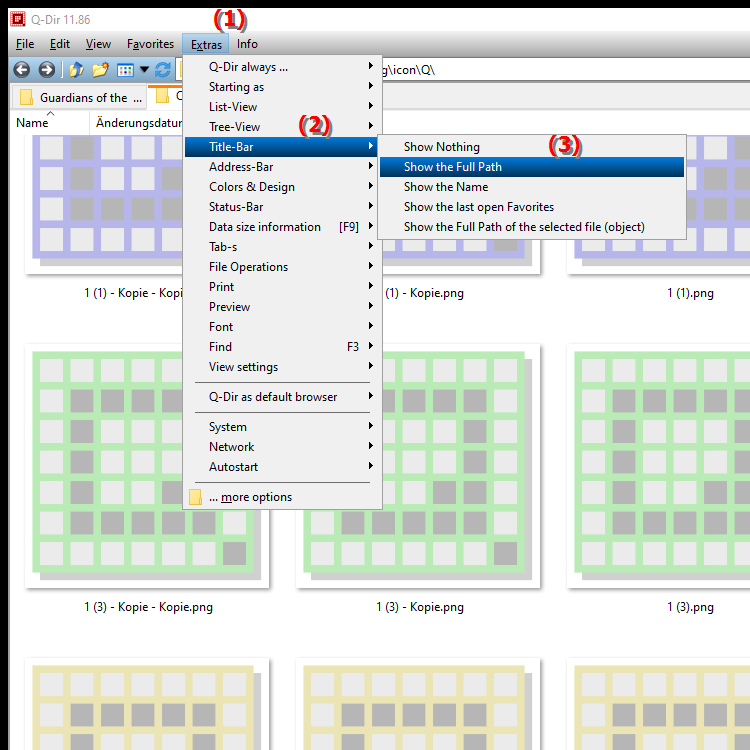This screenshot has width=750, height=750.
Task: Expand the Status-Bar submenu
Action: [282, 207]
